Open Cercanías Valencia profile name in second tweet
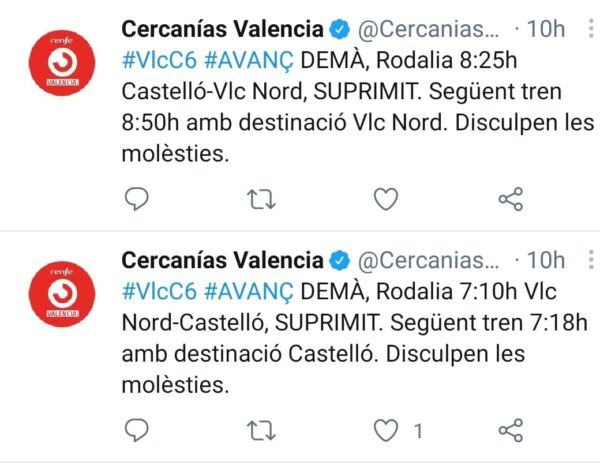 point(221,260)
